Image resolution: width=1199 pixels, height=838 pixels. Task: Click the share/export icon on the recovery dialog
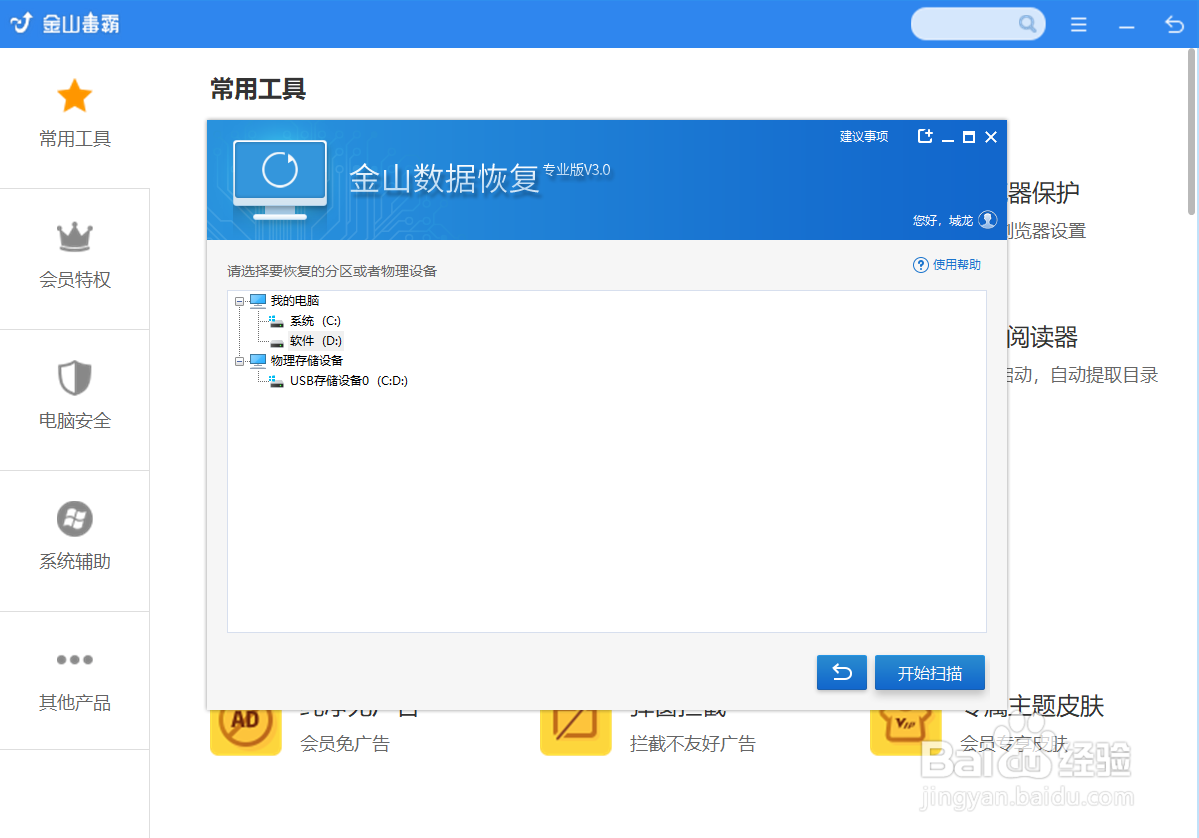click(x=924, y=136)
